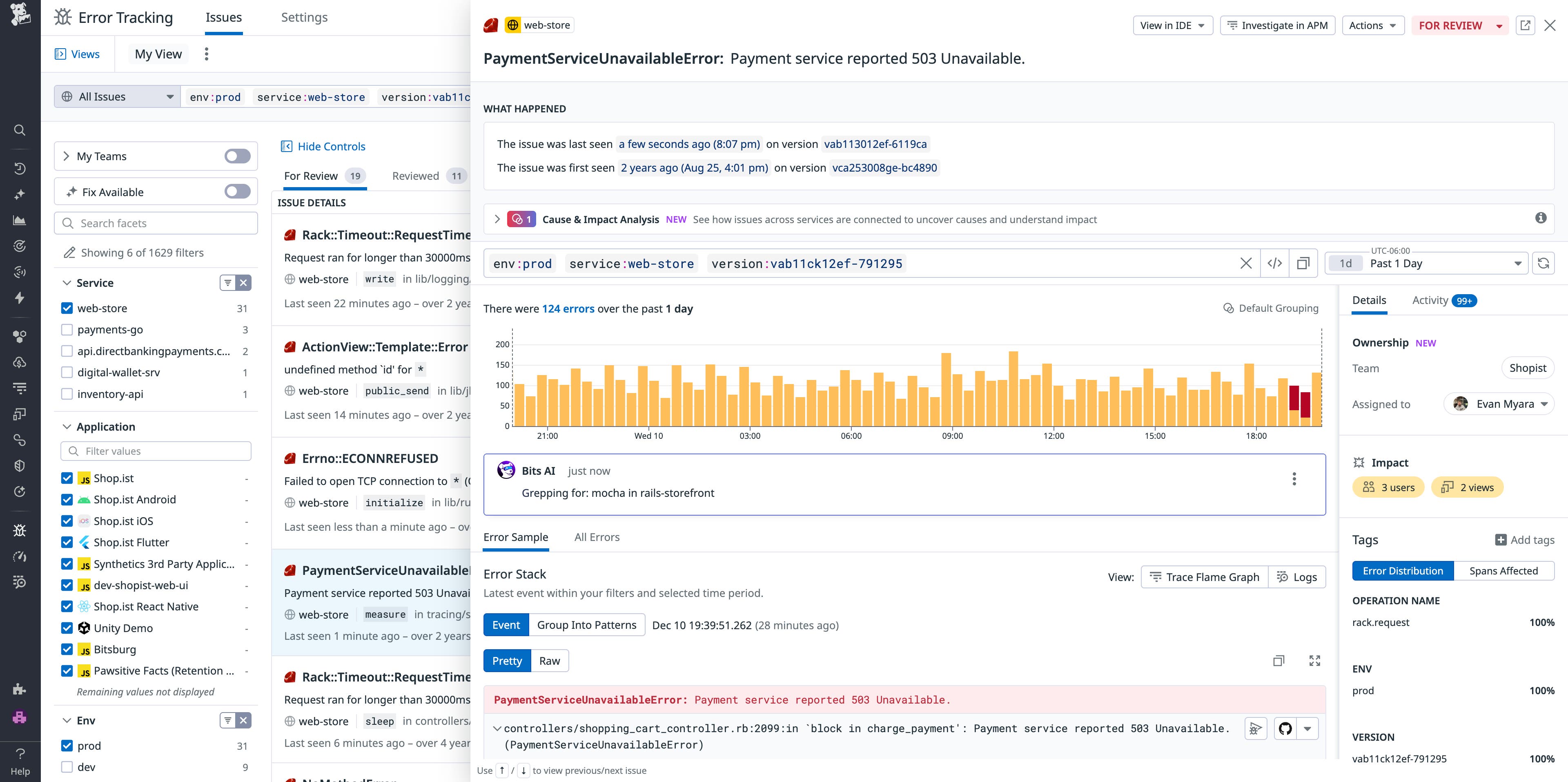The image size is (1568, 782).
Task: Switch to the Settings tab
Action: tap(304, 17)
